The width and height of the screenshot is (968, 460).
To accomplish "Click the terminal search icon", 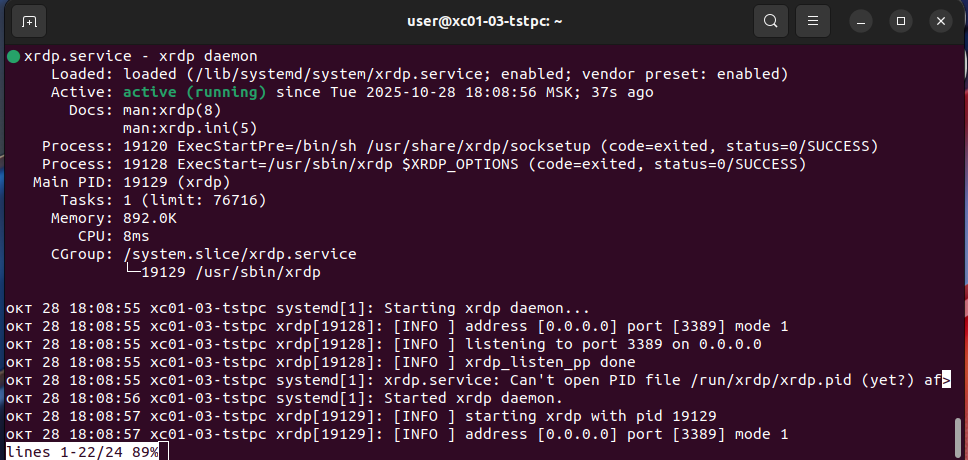I will coord(770,20).
